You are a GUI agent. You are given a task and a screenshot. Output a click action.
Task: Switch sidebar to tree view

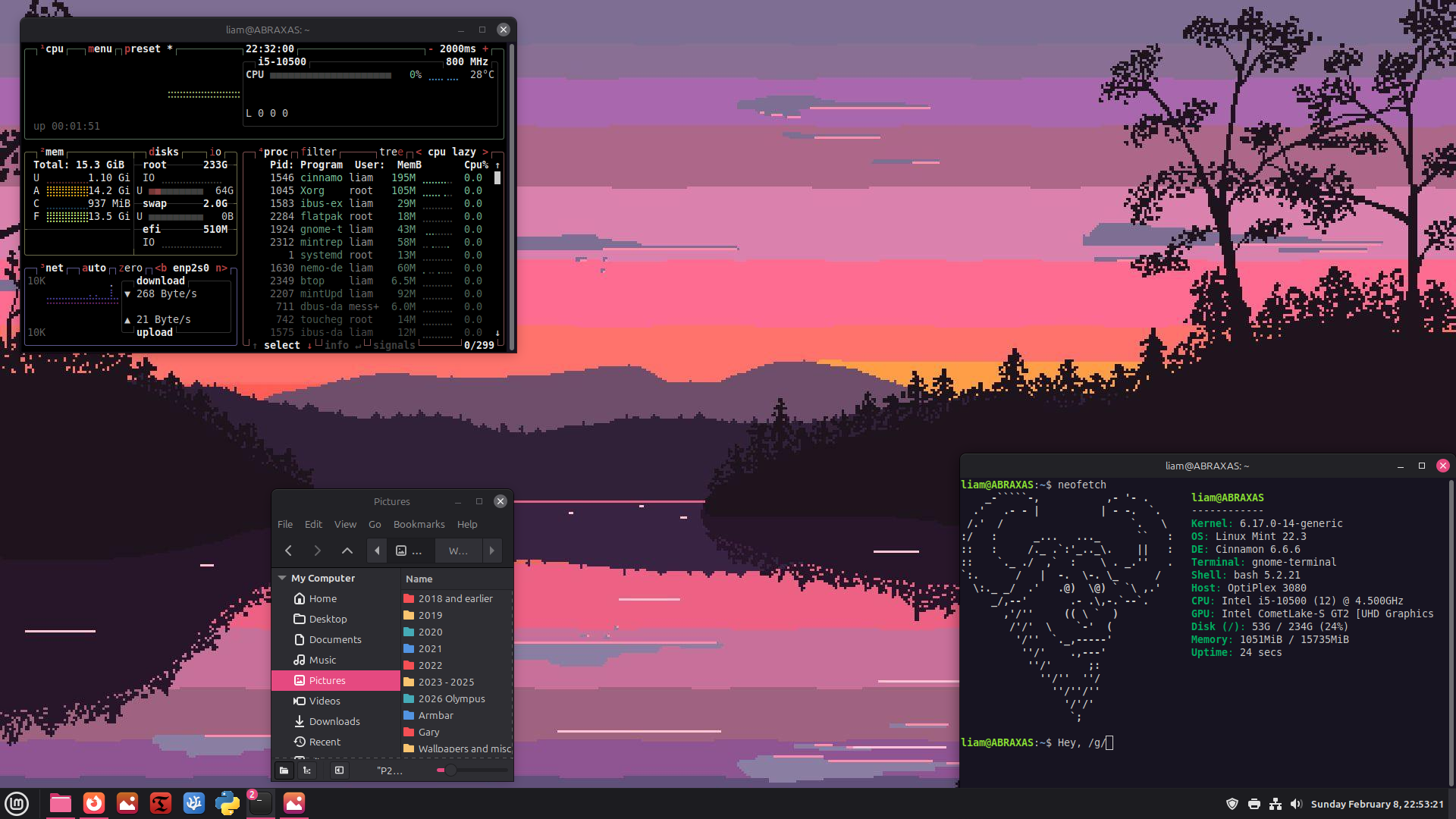[x=307, y=770]
